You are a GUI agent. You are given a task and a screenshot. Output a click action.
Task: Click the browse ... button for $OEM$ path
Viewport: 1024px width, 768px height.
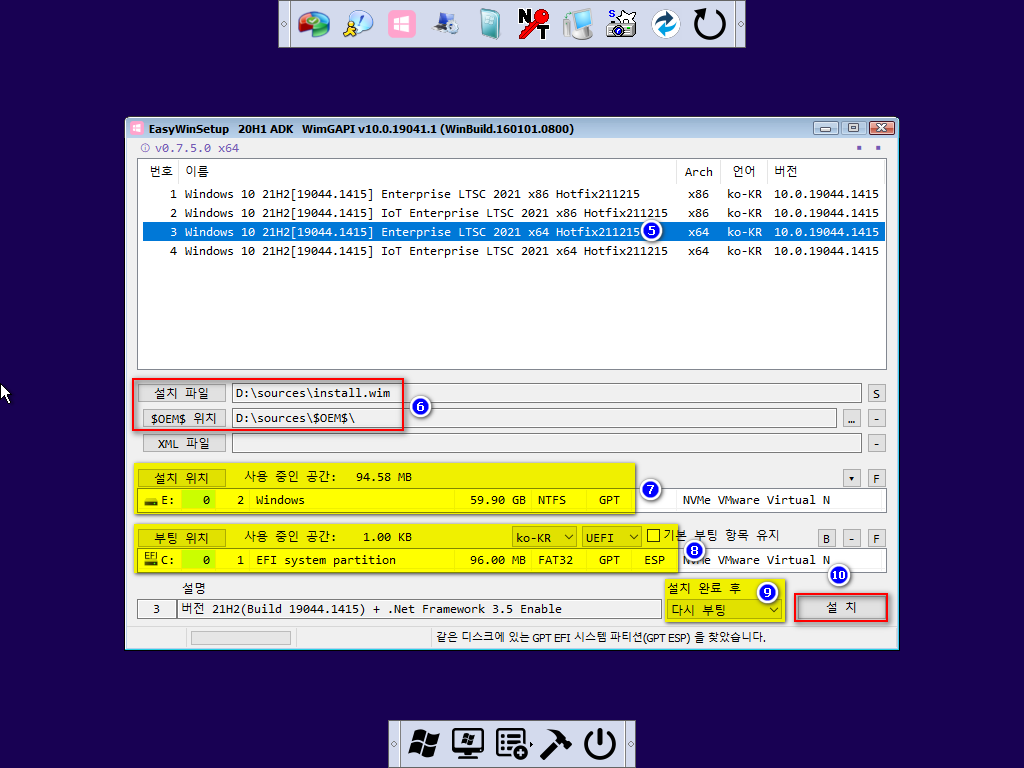coord(852,419)
